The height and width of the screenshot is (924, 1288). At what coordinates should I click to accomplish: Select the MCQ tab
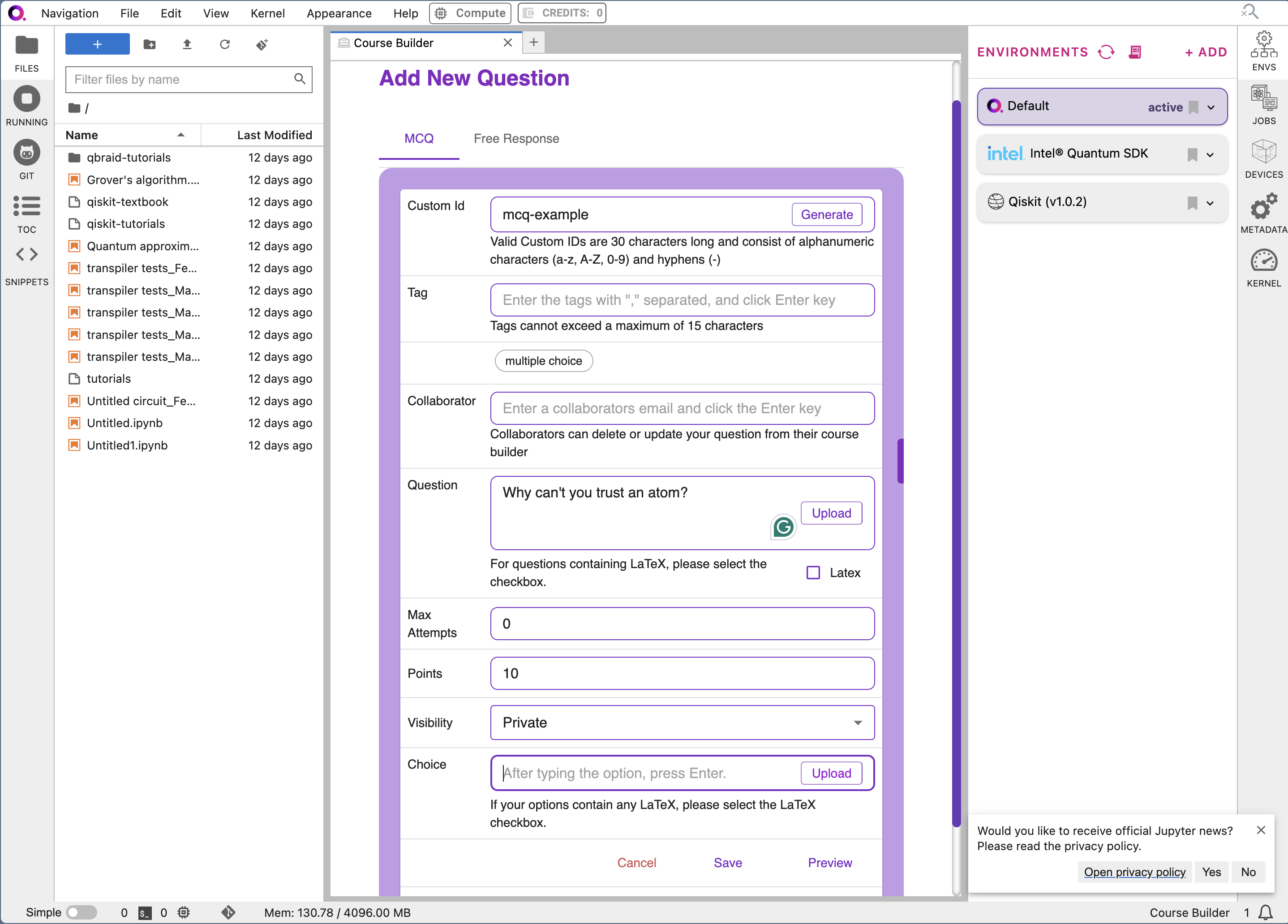[419, 138]
